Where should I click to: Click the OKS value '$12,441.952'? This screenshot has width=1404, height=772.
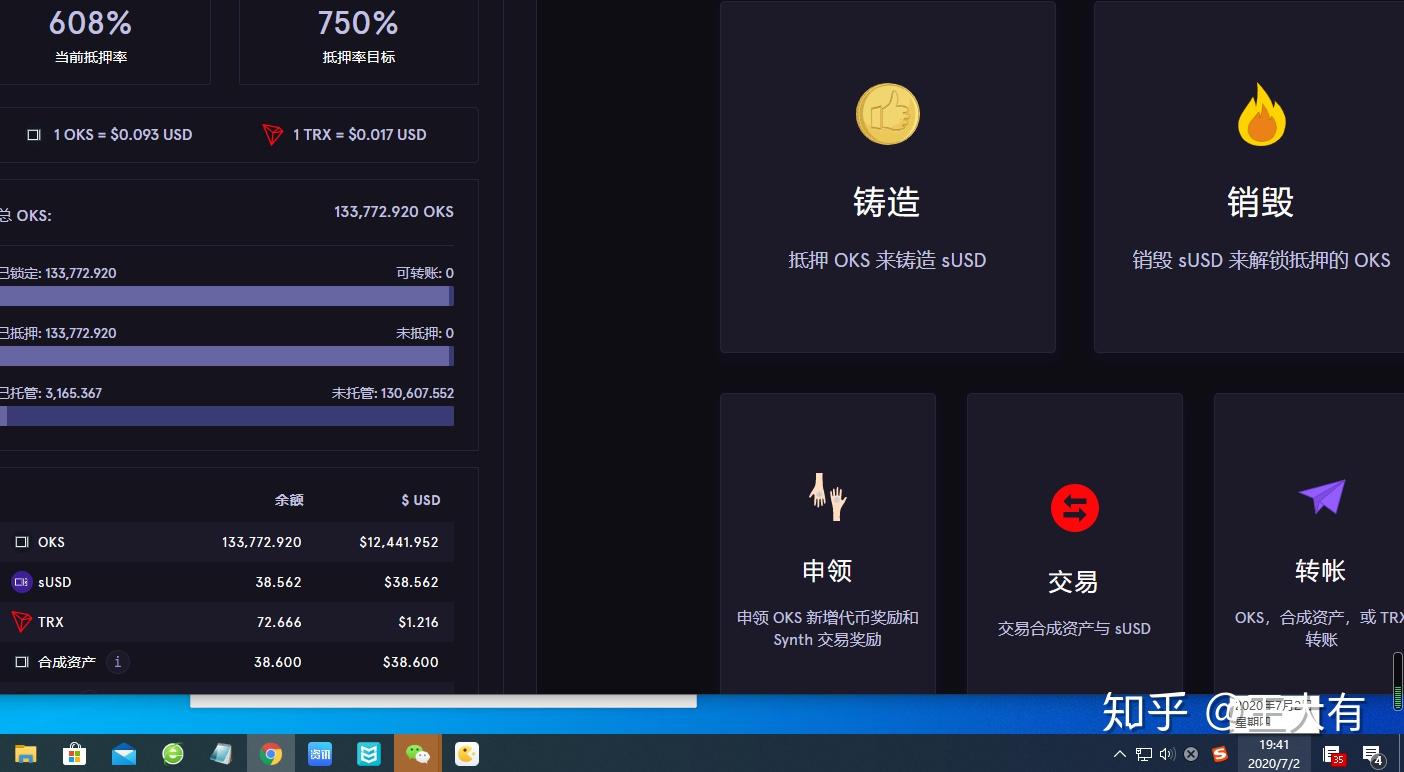(x=399, y=542)
